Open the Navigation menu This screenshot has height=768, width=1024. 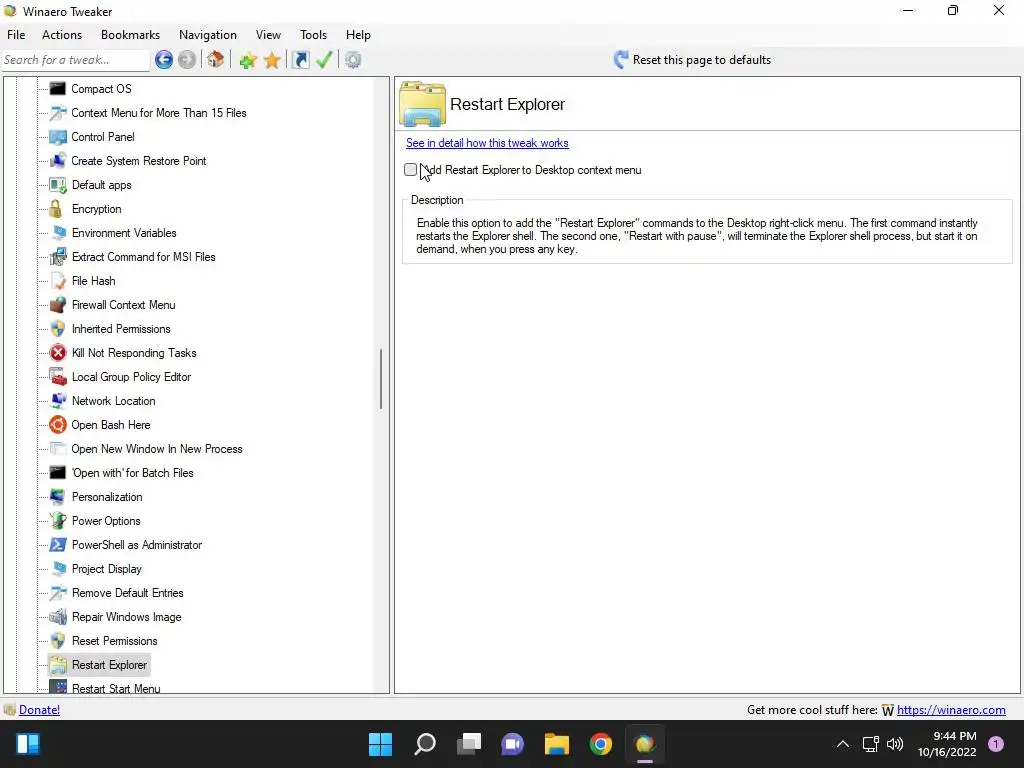208,35
